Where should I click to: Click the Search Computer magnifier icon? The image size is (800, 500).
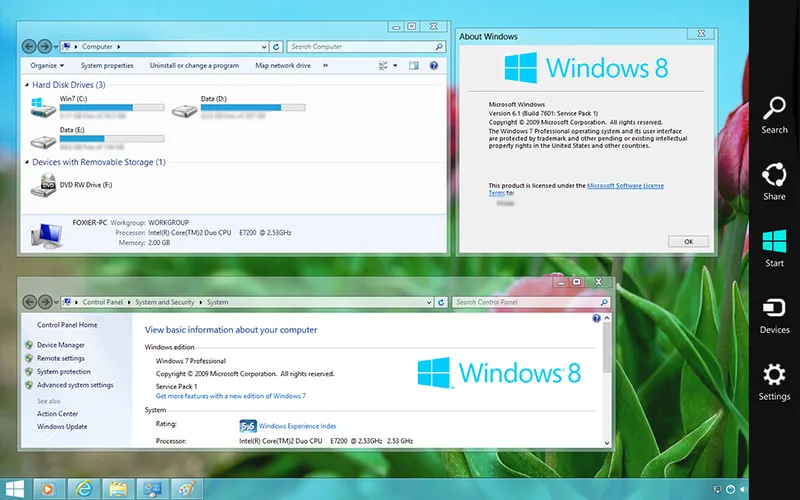(439, 46)
